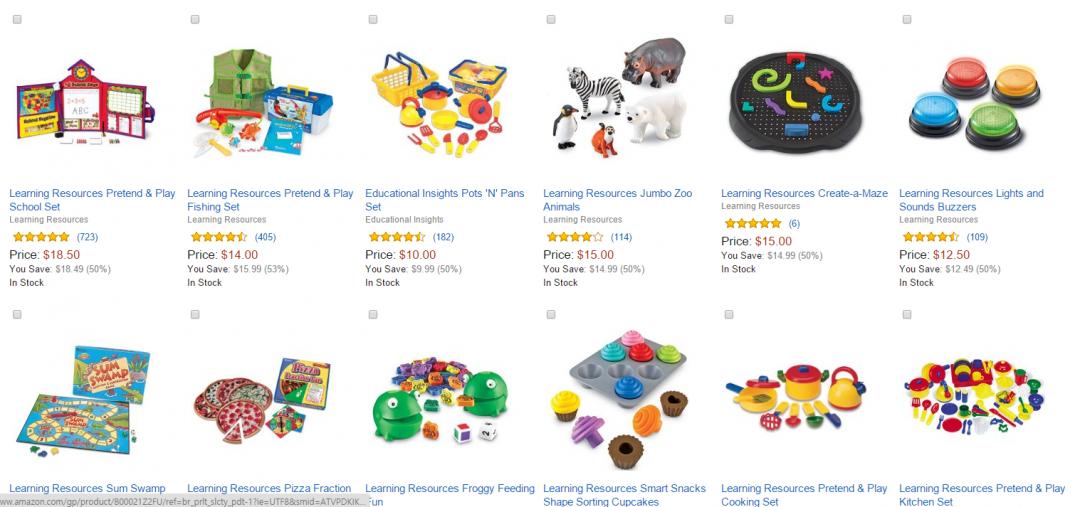Enable the checkbox above Jumbo Zoo Animals

[x=551, y=19]
